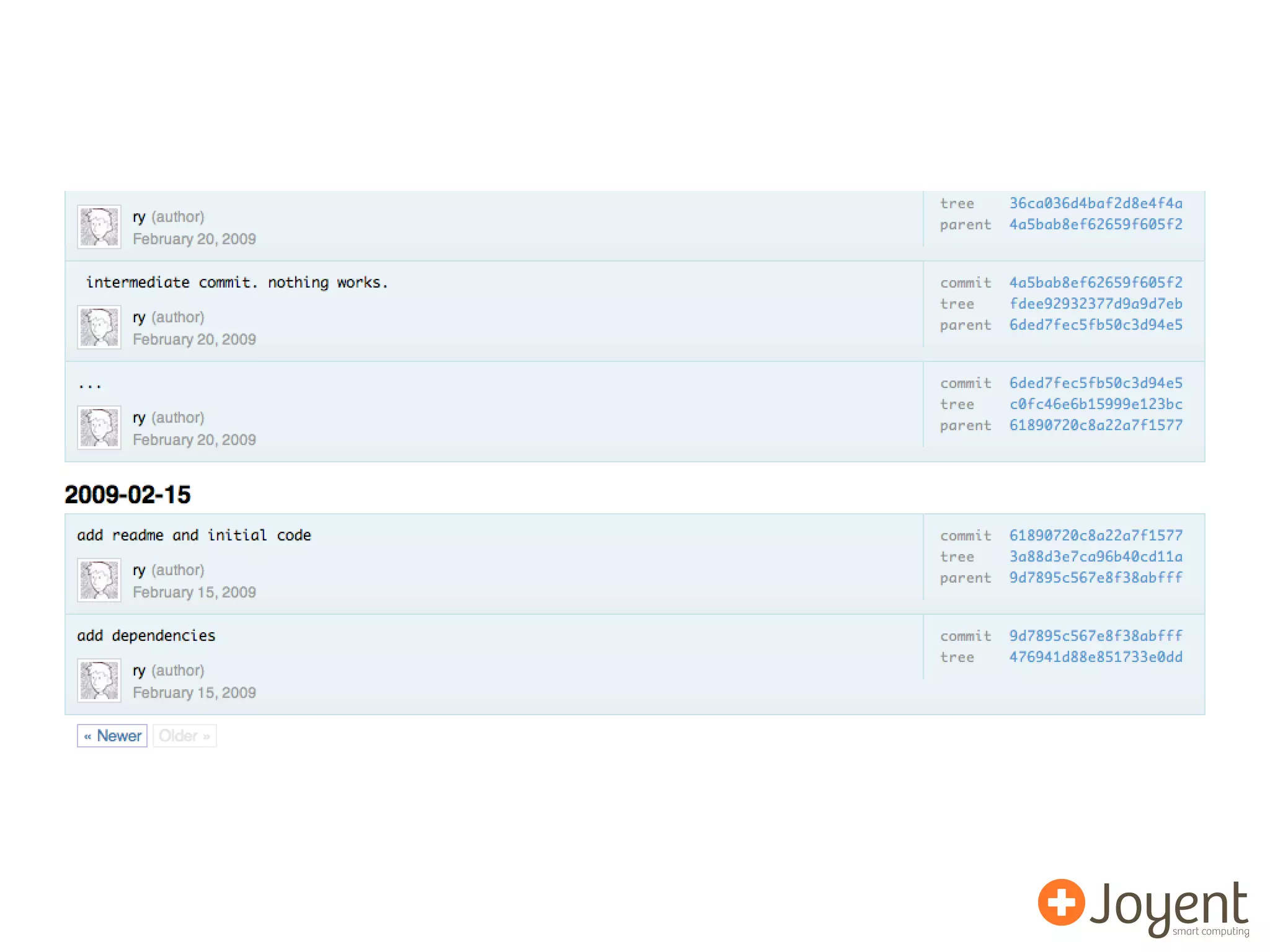Go to the Newer commits page
This screenshot has width=1270, height=952.
coord(112,736)
